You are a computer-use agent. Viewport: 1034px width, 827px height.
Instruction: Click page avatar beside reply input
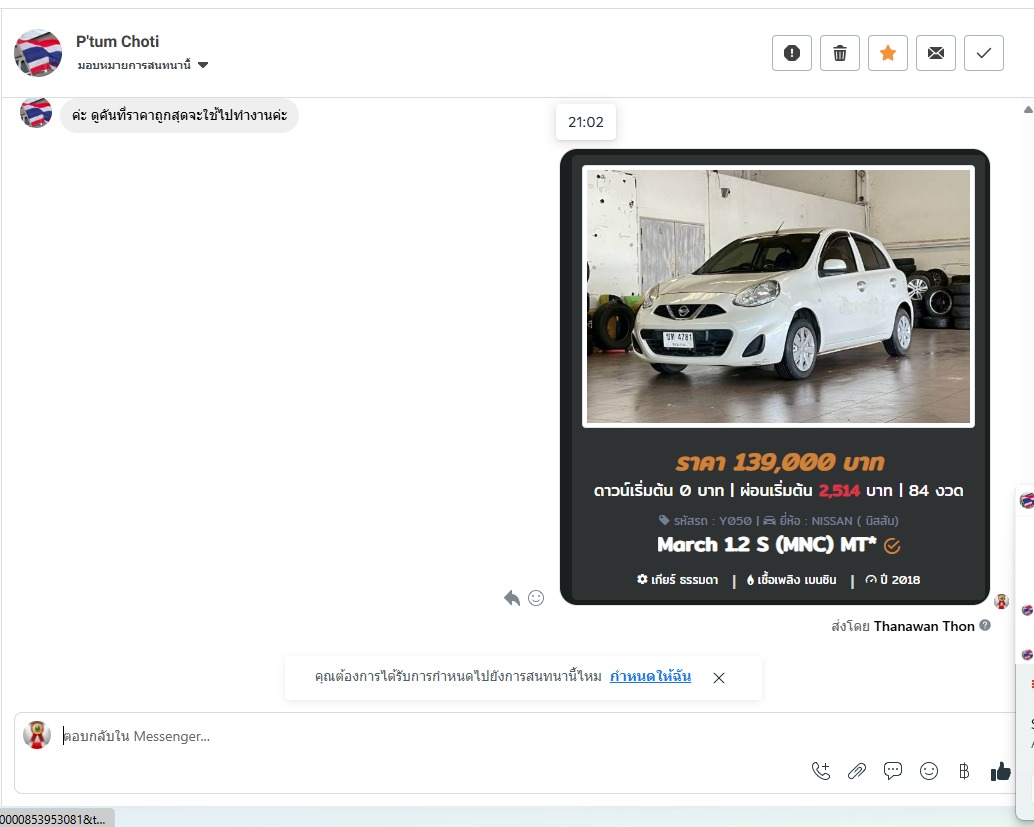pos(37,735)
